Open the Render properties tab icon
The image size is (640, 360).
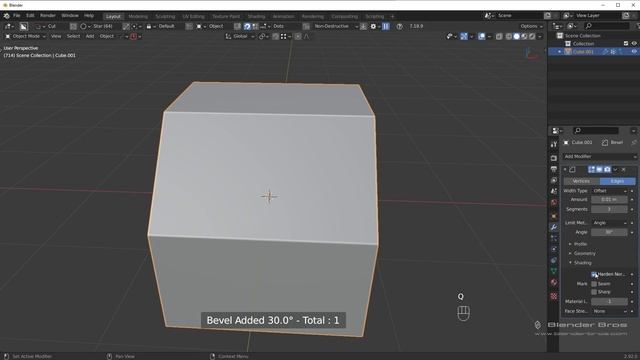[x=554, y=158]
